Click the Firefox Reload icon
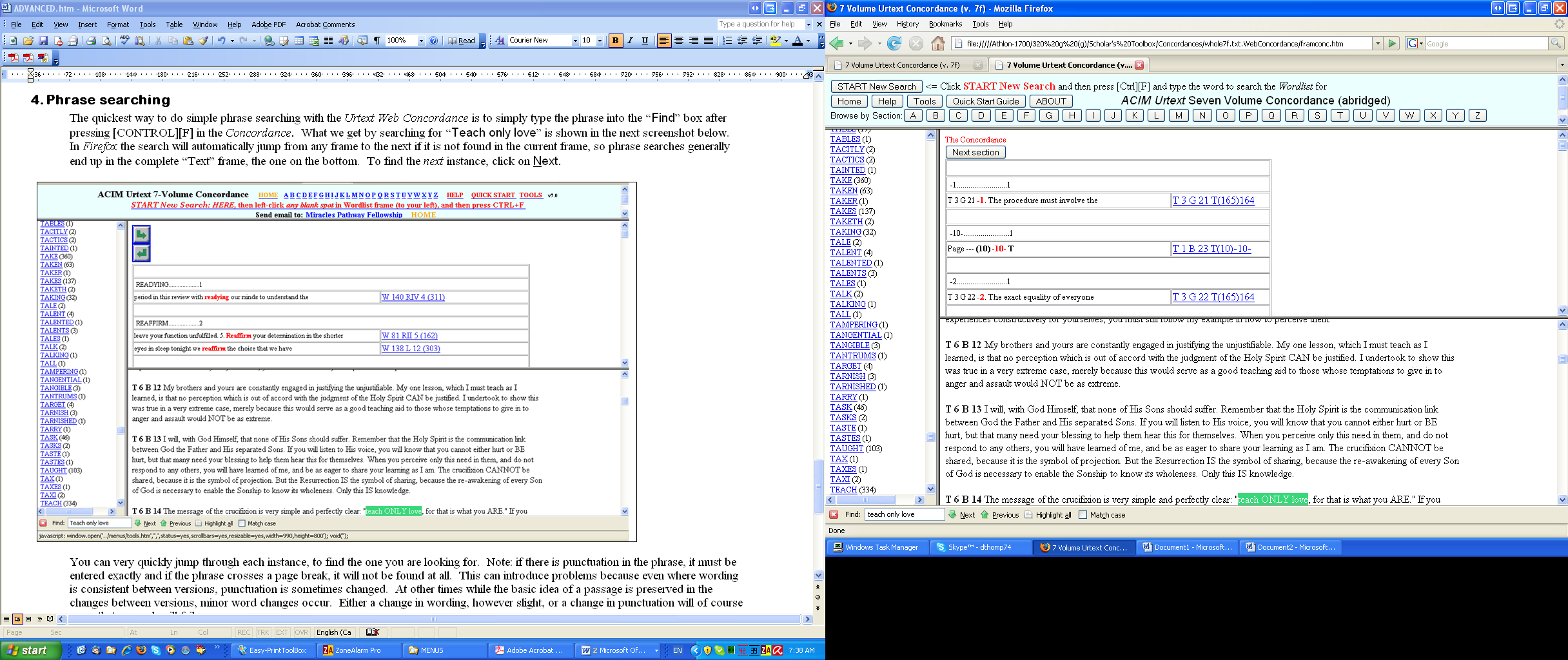1568x660 pixels. coord(894,43)
